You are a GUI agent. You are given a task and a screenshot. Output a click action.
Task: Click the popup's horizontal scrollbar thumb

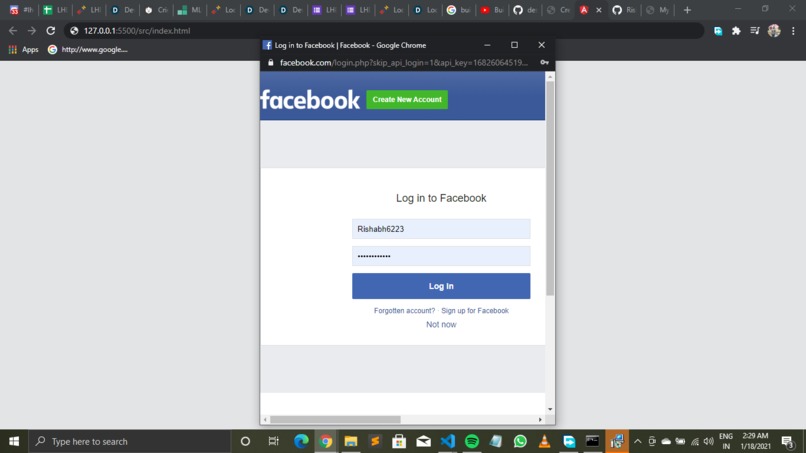pyautogui.click(x=335, y=420)
